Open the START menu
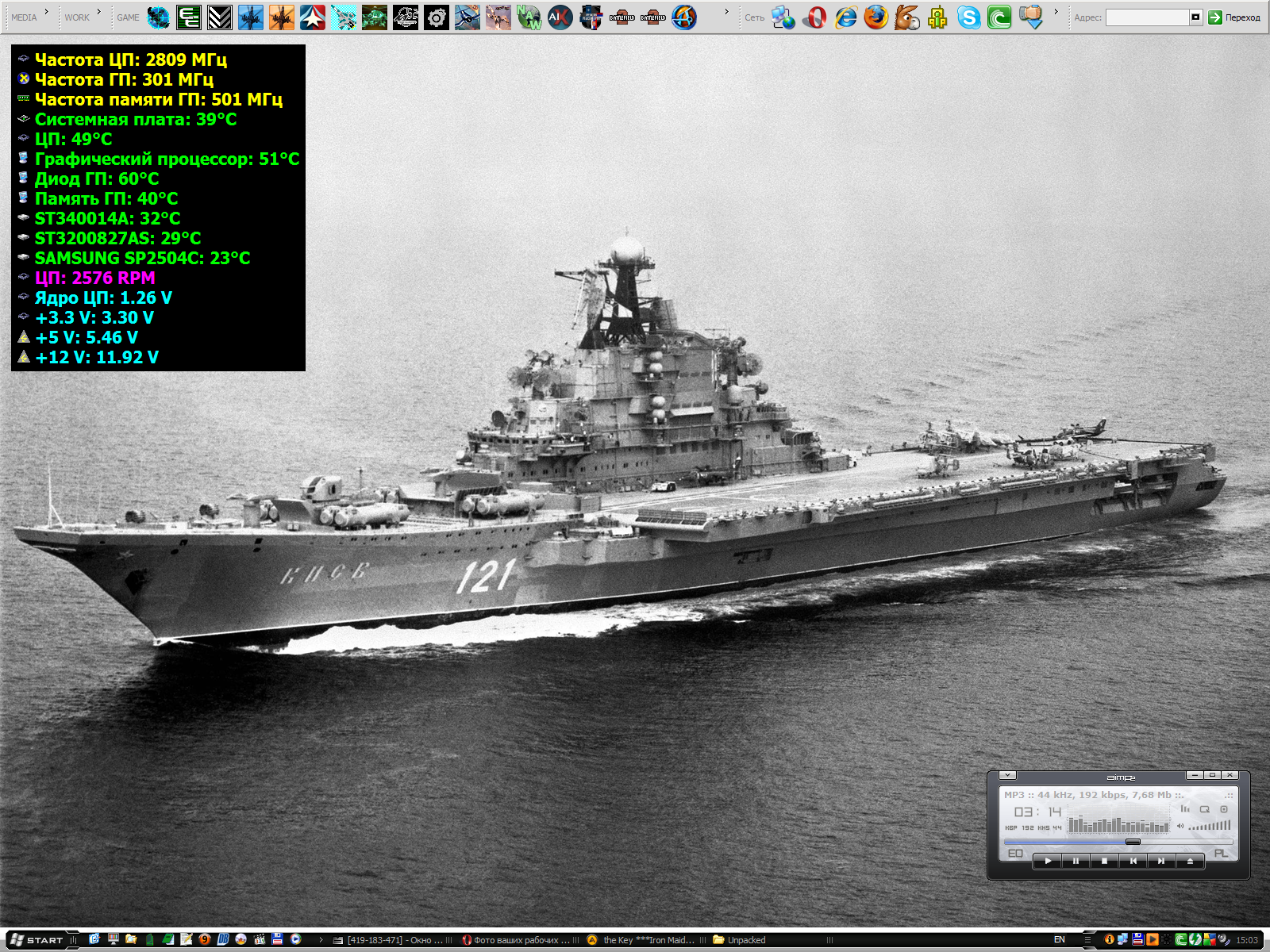Screen dimensions: 1270x952 click(x=37, y=940)
